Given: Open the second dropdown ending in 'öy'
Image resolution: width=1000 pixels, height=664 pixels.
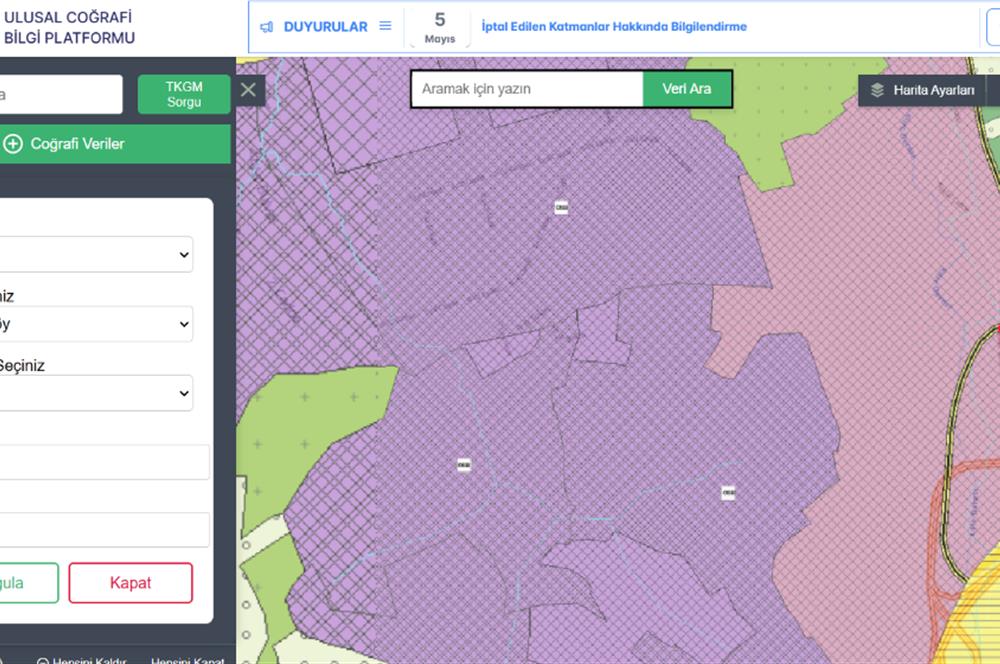Looking at the screenshot, I should (x=96, y=324).
